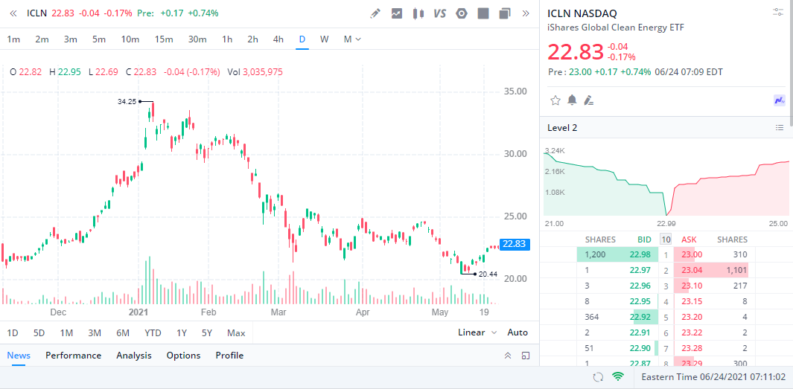Image resolution: width=793 pixels, height=389 pixels.
Task: Add ICLN to watchlist with star icon
Action: (x=555, y=100)
